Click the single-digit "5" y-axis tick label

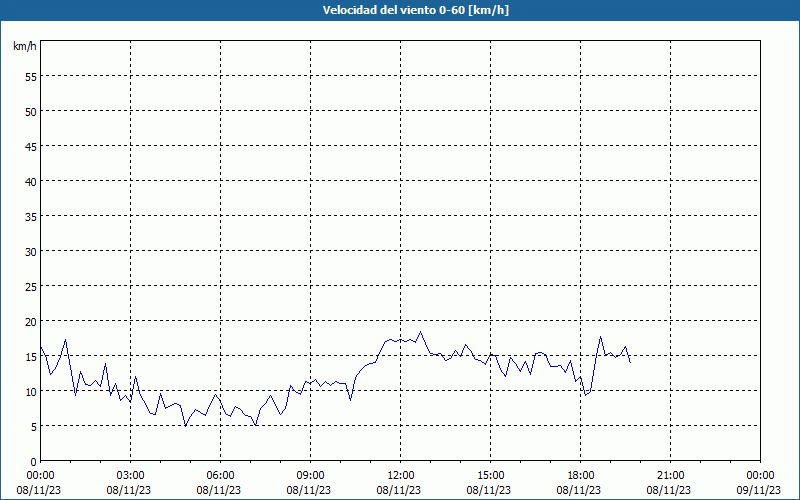point(34,427)
